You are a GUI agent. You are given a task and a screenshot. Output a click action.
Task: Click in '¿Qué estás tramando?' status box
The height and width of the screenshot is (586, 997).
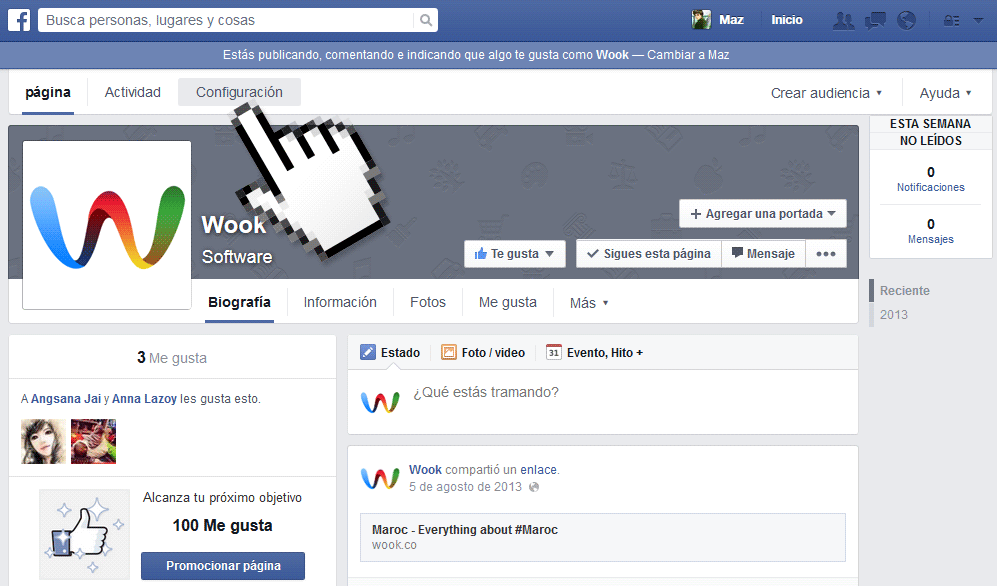(603, 402)
